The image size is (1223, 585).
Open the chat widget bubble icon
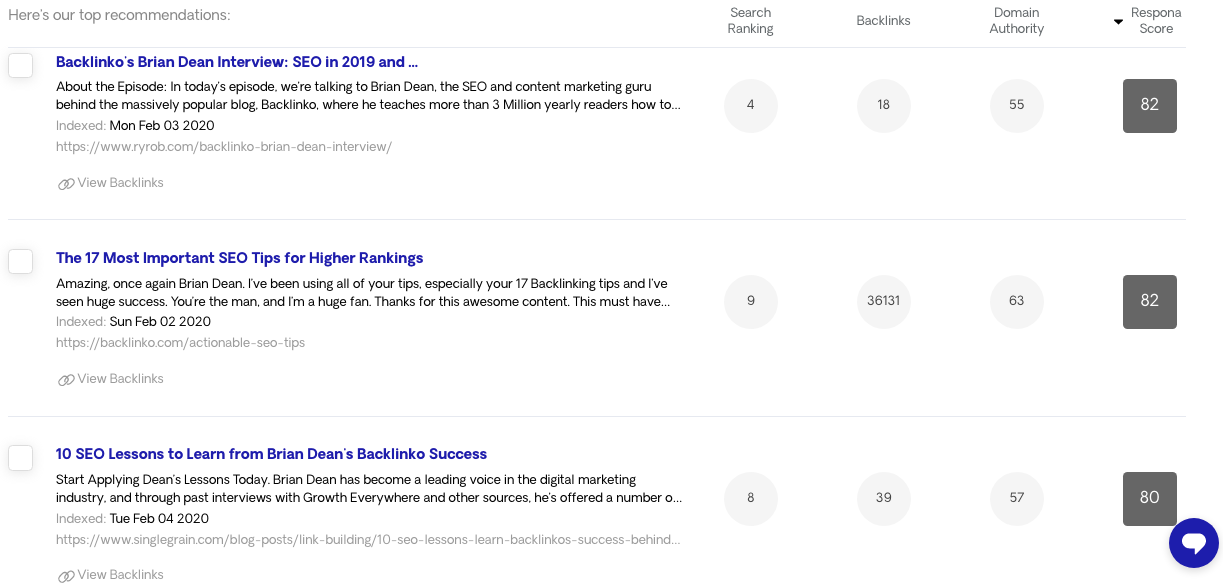click(1194, 543)
